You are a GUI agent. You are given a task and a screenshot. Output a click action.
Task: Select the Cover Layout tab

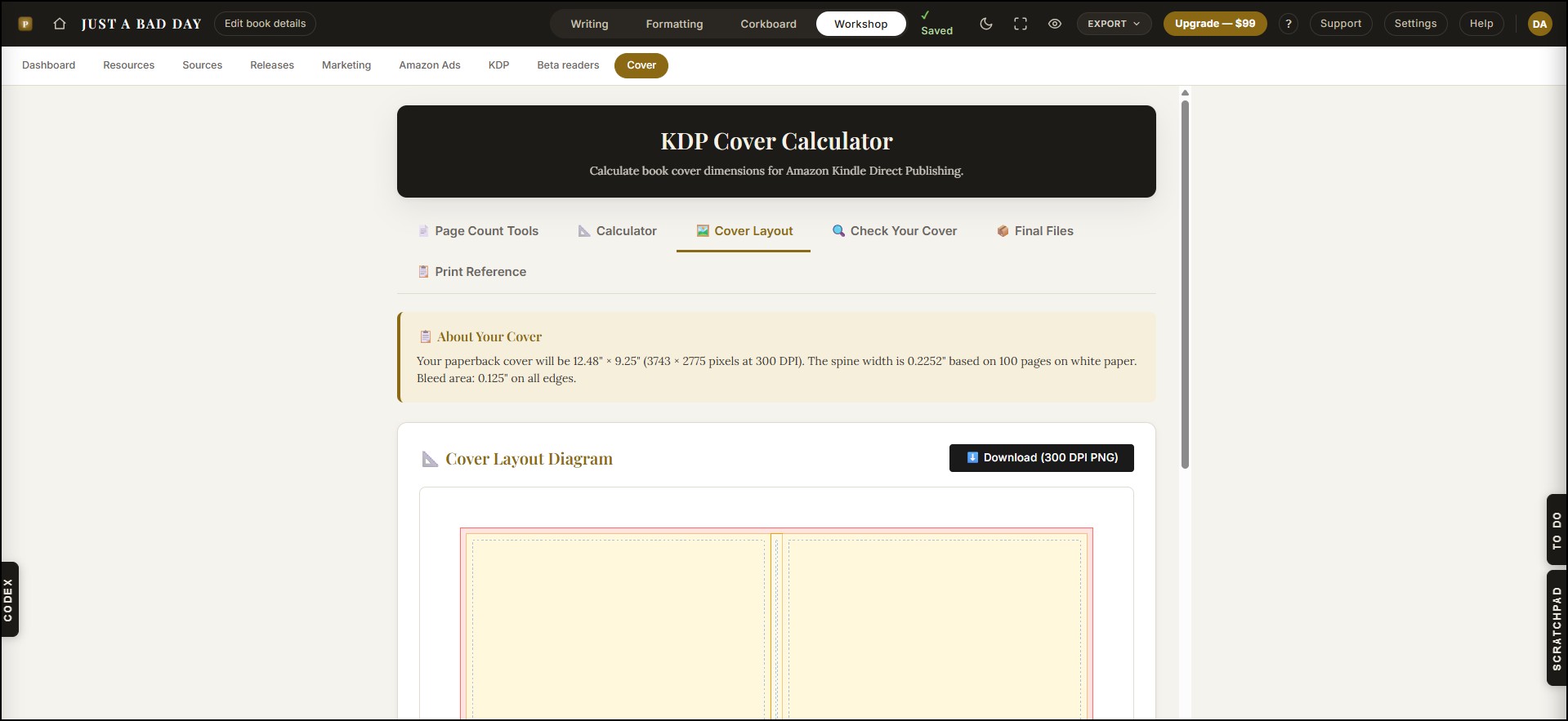coord(744,231)
